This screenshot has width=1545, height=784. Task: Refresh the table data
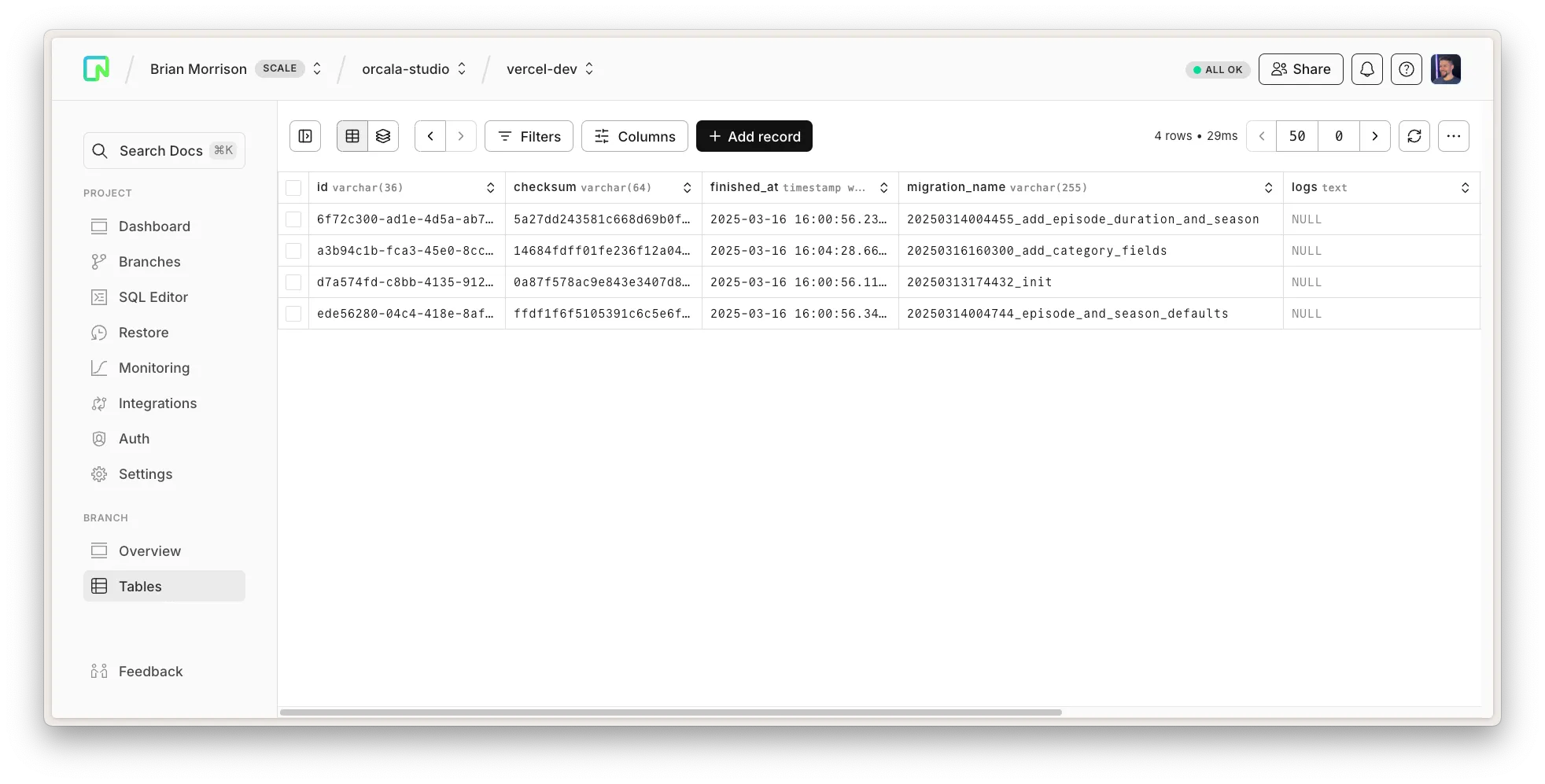[x=1414, y=136]
